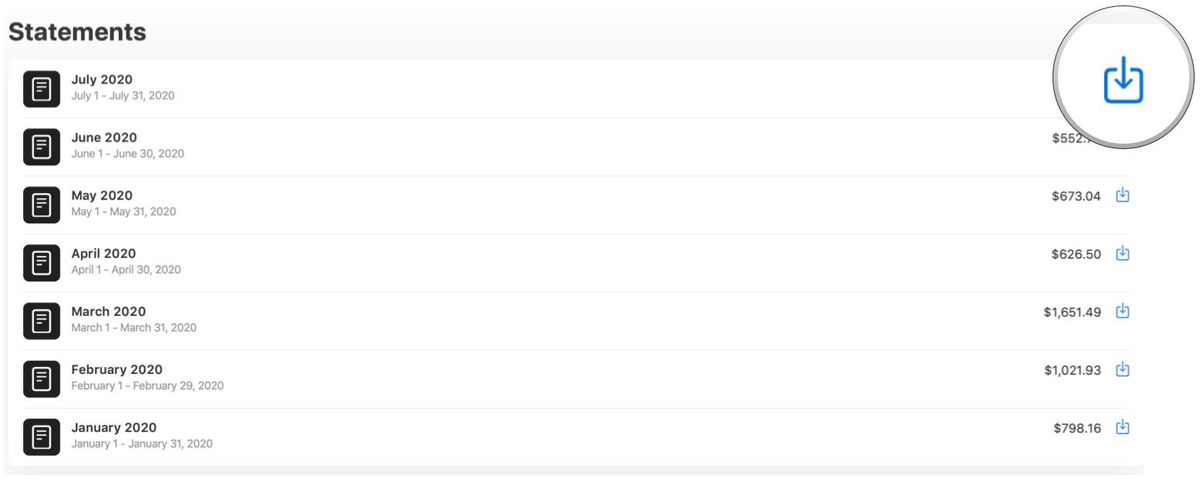Screen dimensions: 1200x479
Task: Click the June 2020 document icon
Action: tap(41, 147)
